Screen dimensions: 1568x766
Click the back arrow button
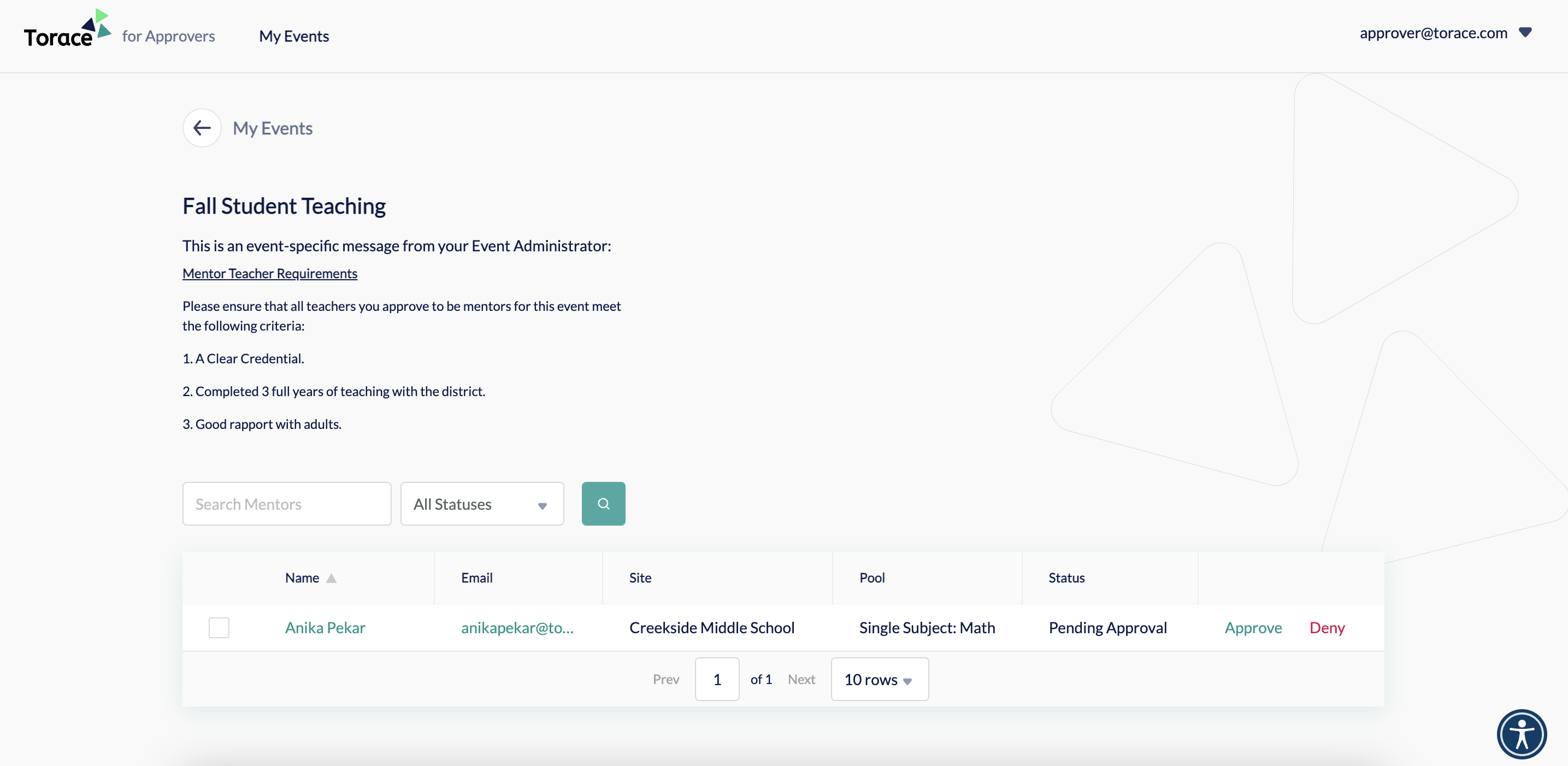[x=202, y=128]
